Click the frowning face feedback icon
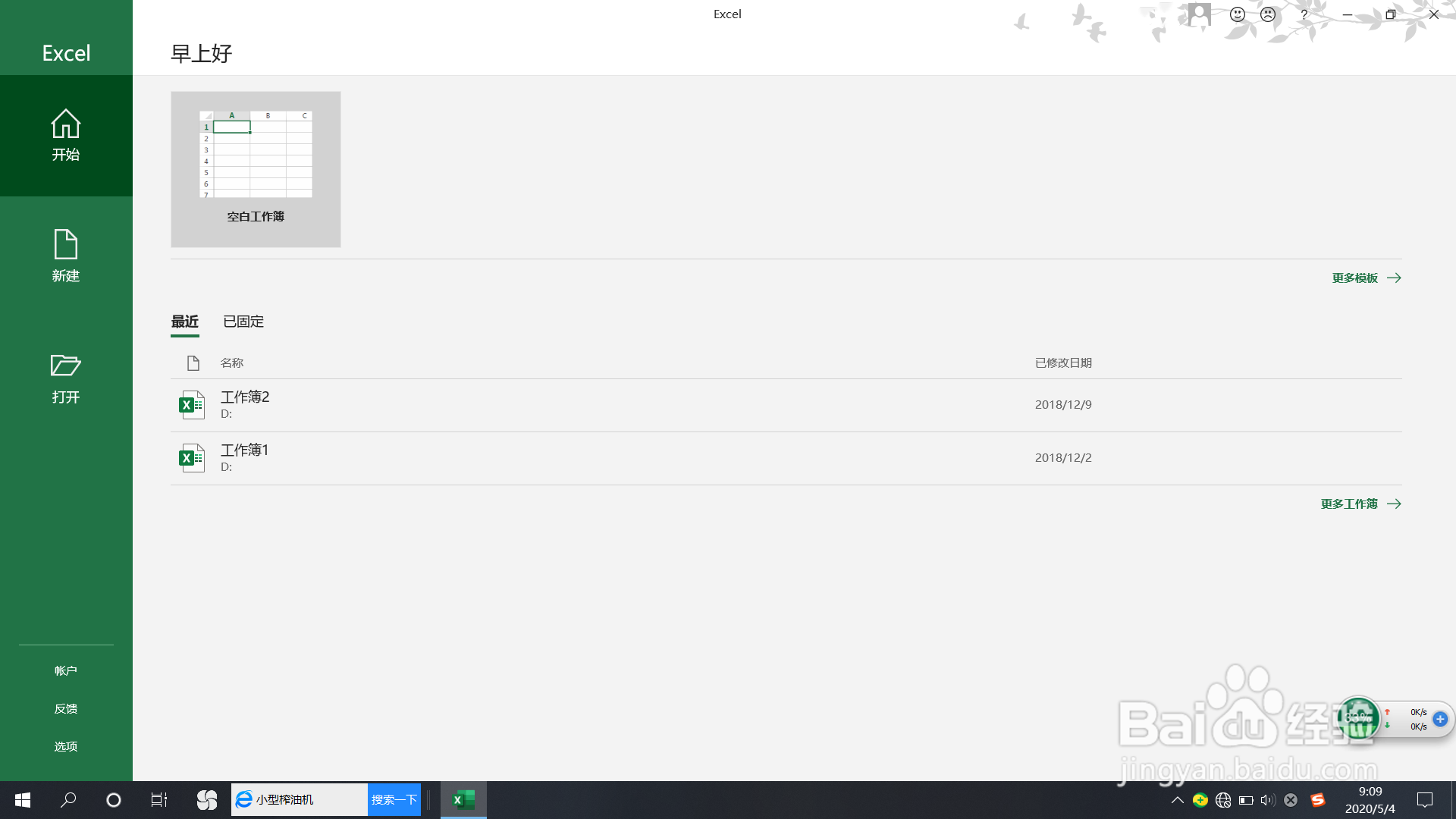 tap(1268, 14)
